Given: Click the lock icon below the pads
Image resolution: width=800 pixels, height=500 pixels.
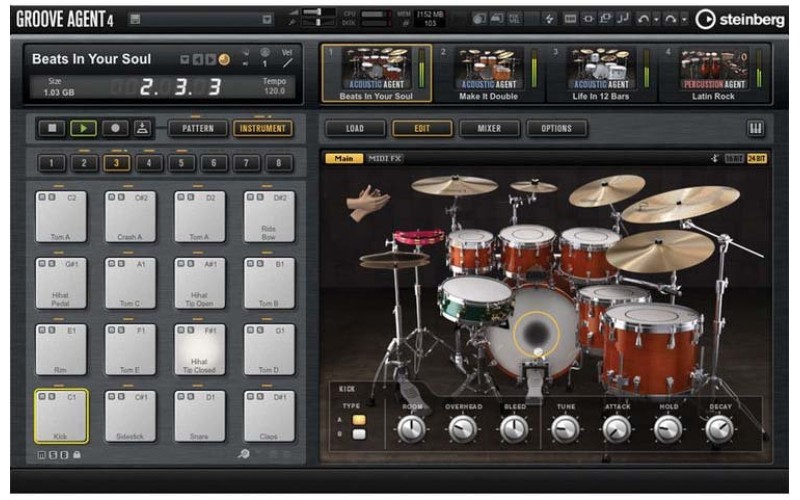Looking at the screenshot, I should [77, 454].
